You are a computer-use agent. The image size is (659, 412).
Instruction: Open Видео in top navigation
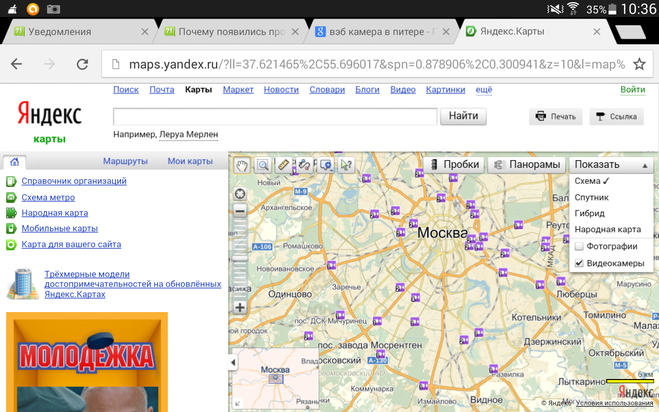(403, 90)
